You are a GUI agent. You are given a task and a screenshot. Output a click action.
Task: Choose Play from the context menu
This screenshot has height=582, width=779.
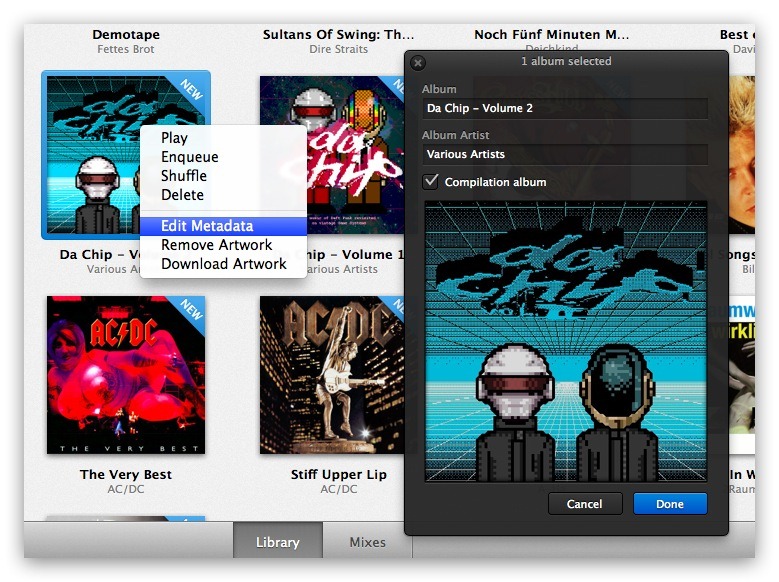coord(224,138)
